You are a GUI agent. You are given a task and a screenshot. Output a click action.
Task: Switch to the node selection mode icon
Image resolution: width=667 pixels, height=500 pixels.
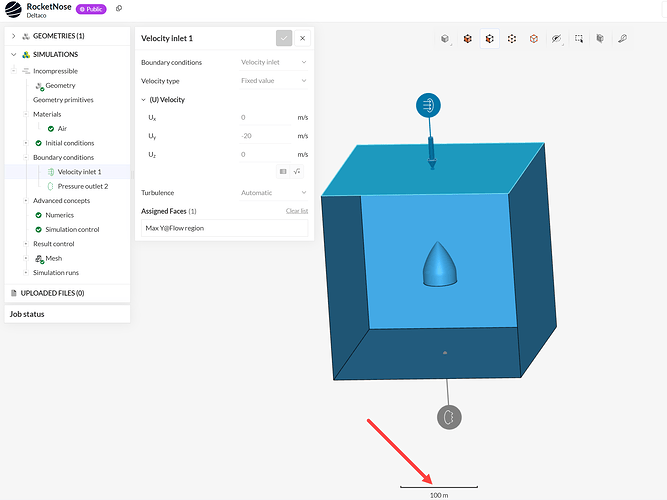pyautogui.click(x=512, y=39)
